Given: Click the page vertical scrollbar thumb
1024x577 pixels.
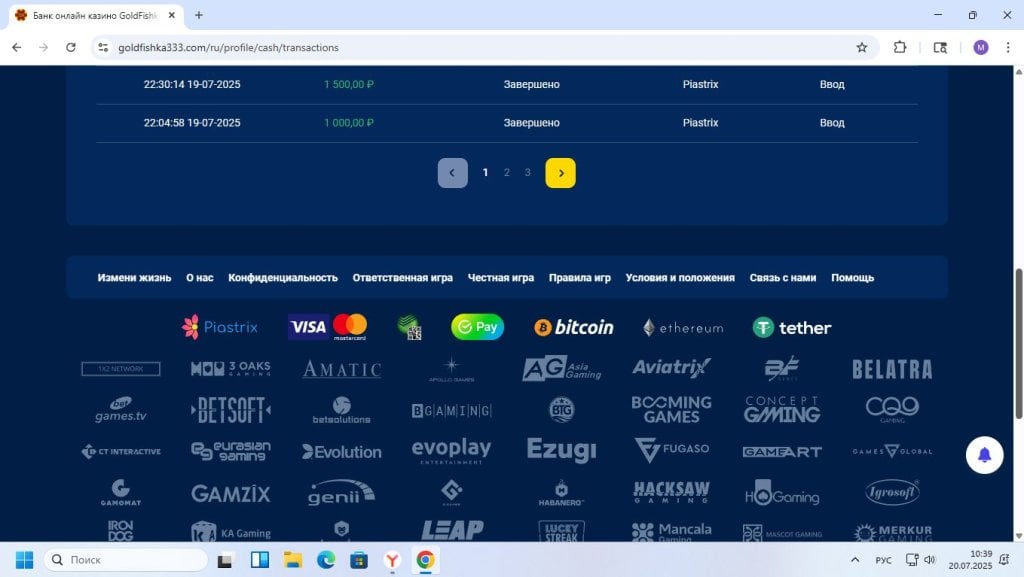Looking at the screenshot, I should click(1018, 344).
